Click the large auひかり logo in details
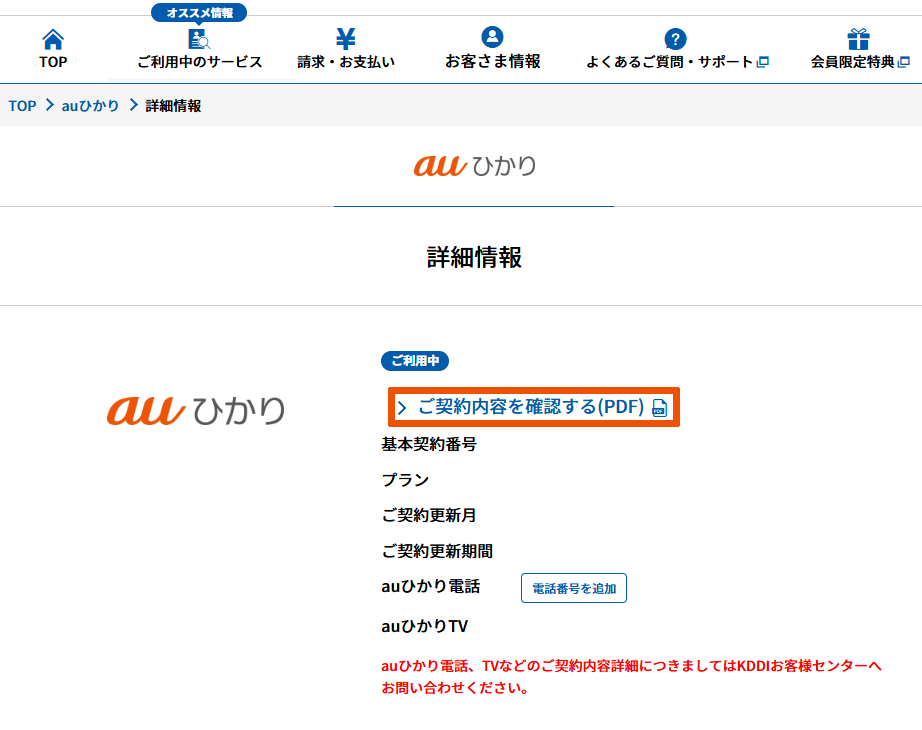 [196, 409]
